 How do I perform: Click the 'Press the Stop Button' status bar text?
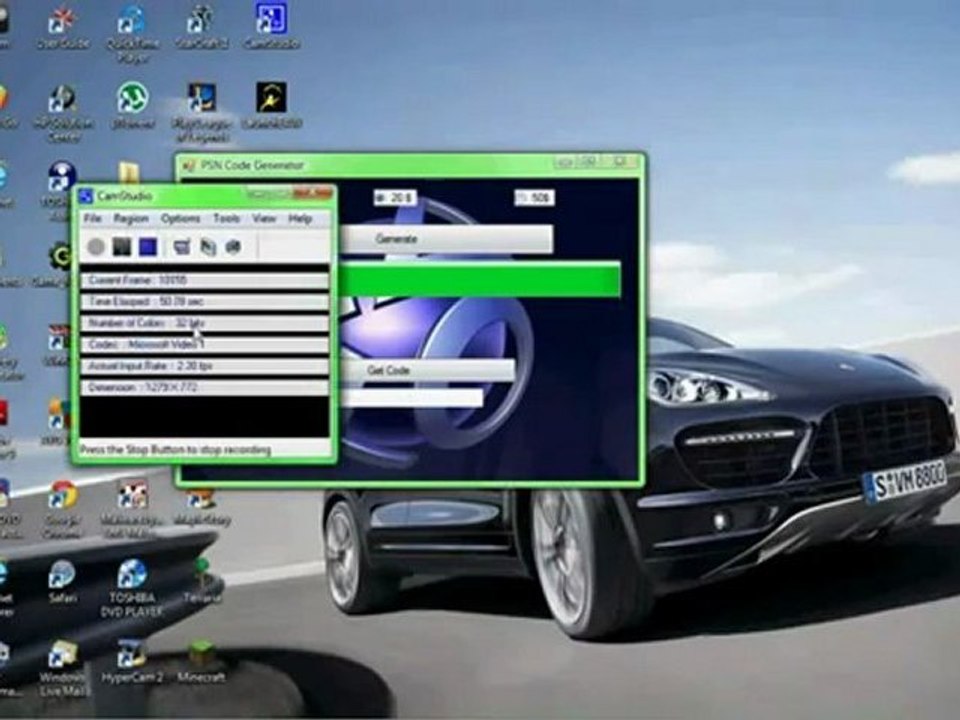[175, 450]
